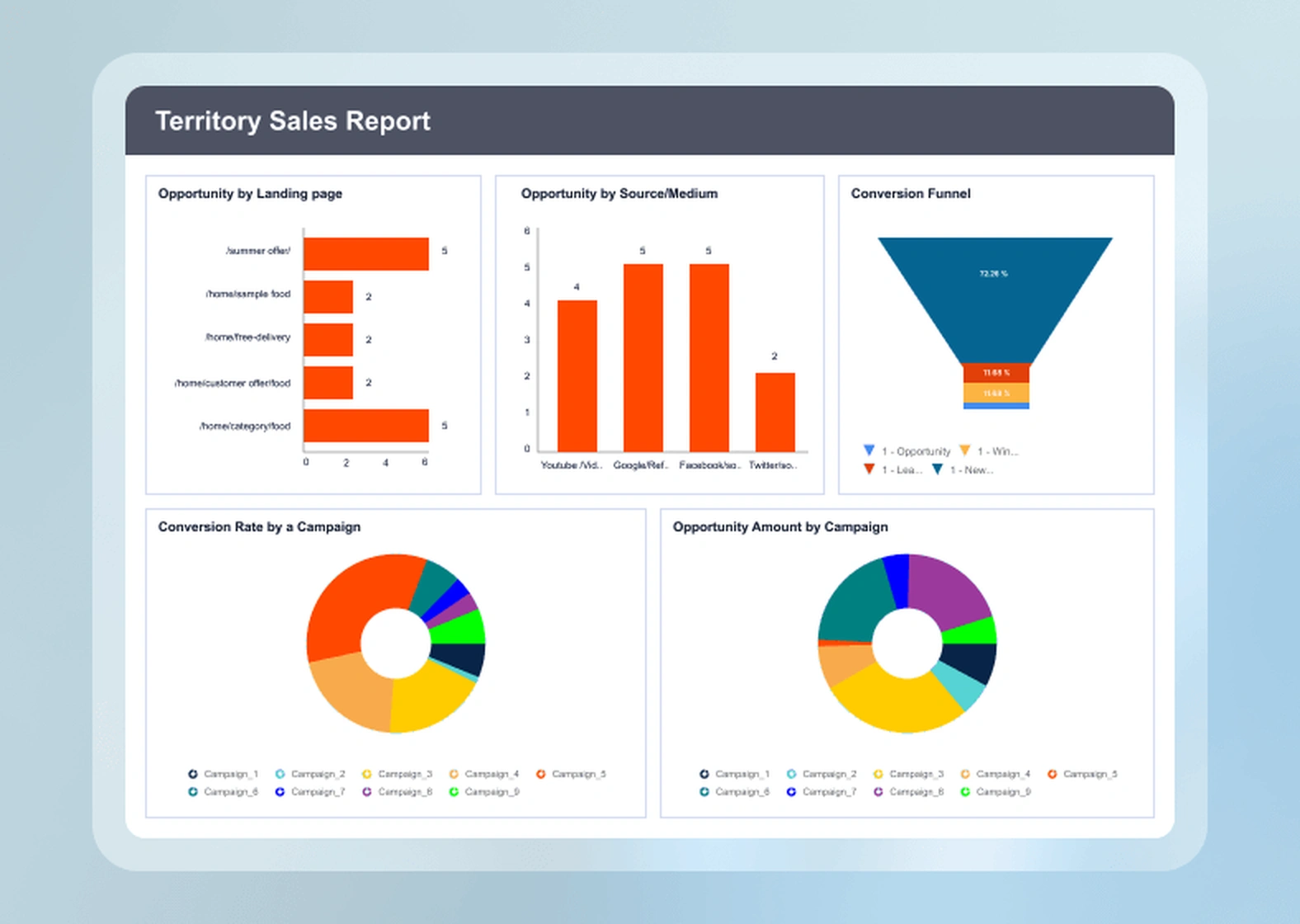This screenshot has width=1300, height=924.
Task: Select Campaign_6 legend marker in Conversion Rate chart
Action: (x=193, y=792)
